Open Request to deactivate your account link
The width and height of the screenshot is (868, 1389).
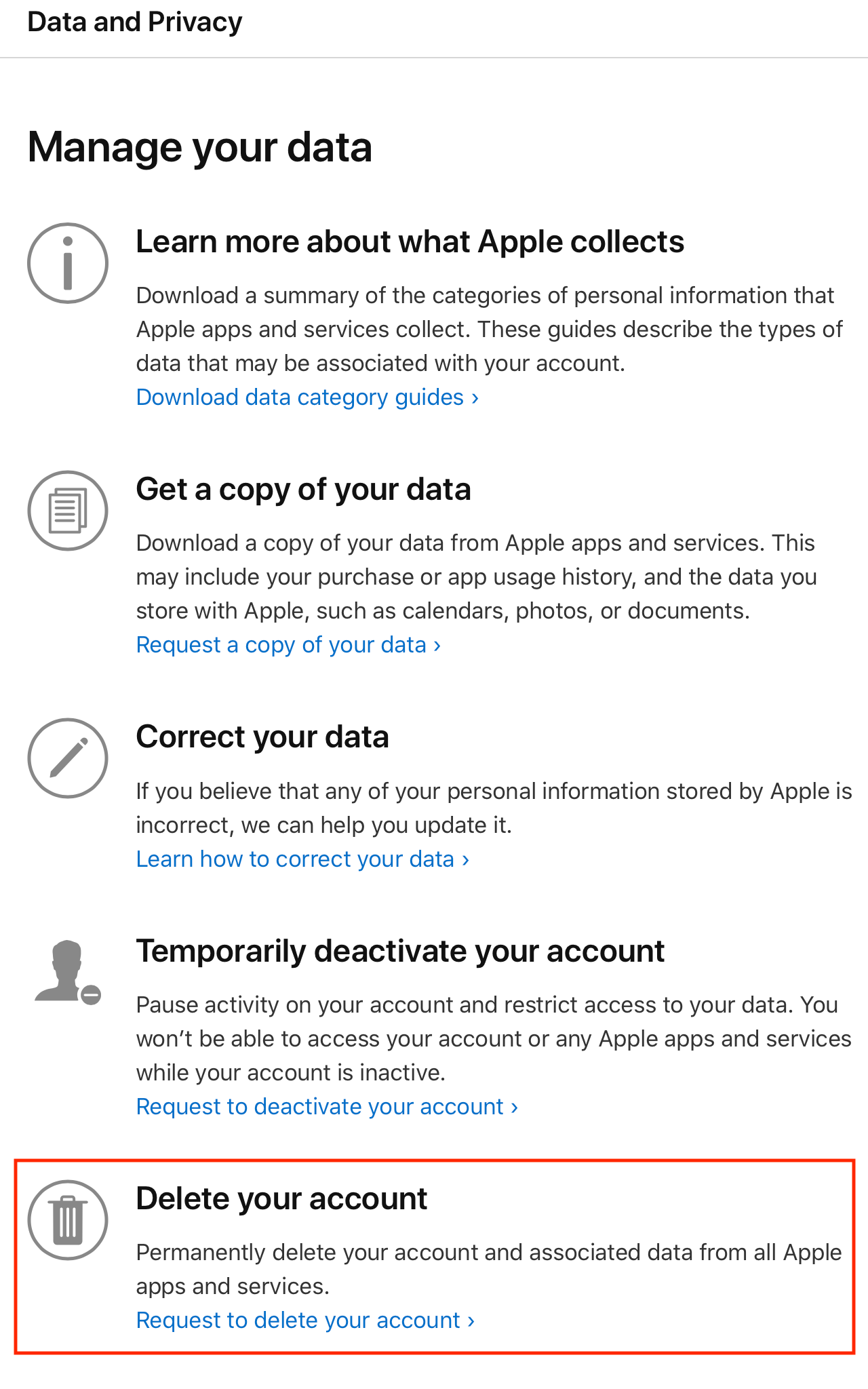click(327, 1107)
